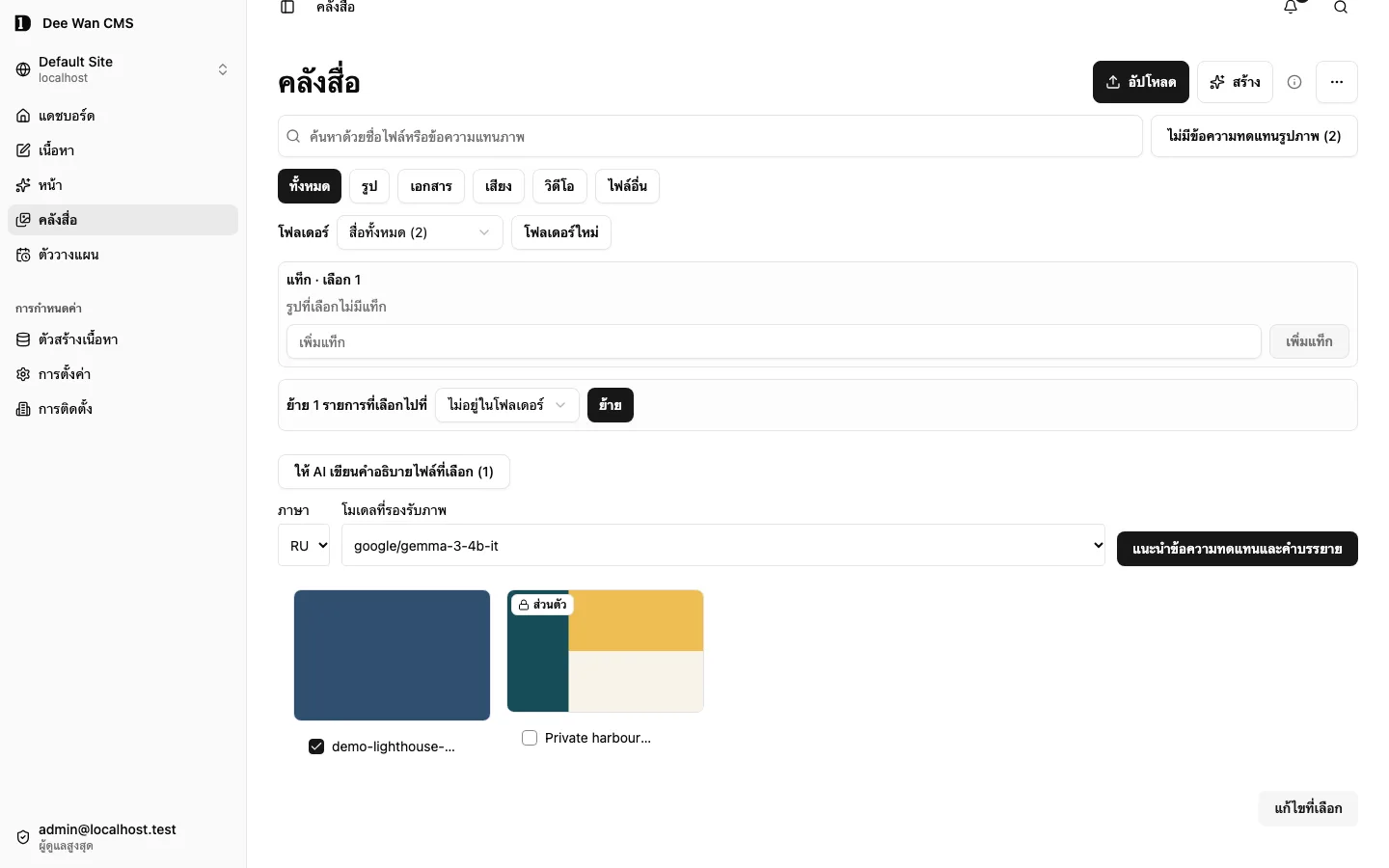Open the RU language dropdown

pos(304,545)
